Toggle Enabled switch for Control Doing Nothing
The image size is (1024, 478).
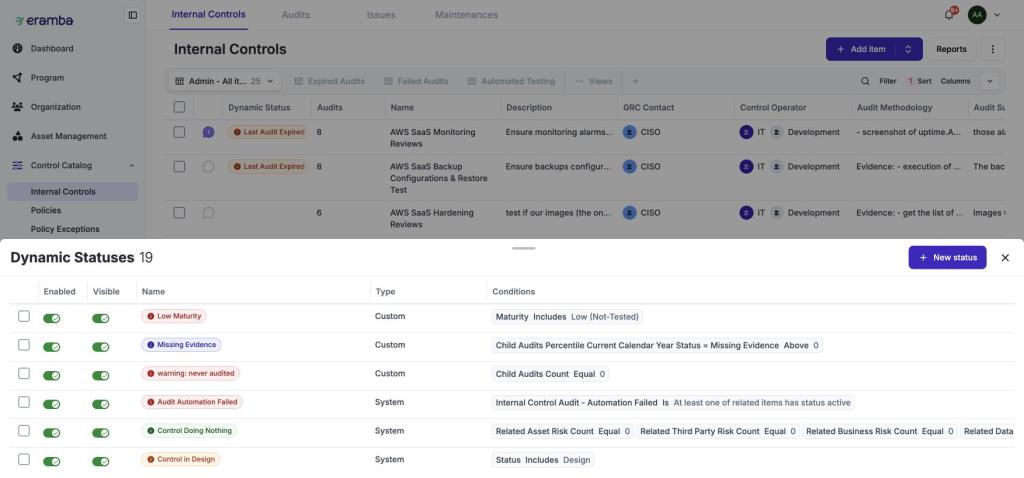coord(52,433)
